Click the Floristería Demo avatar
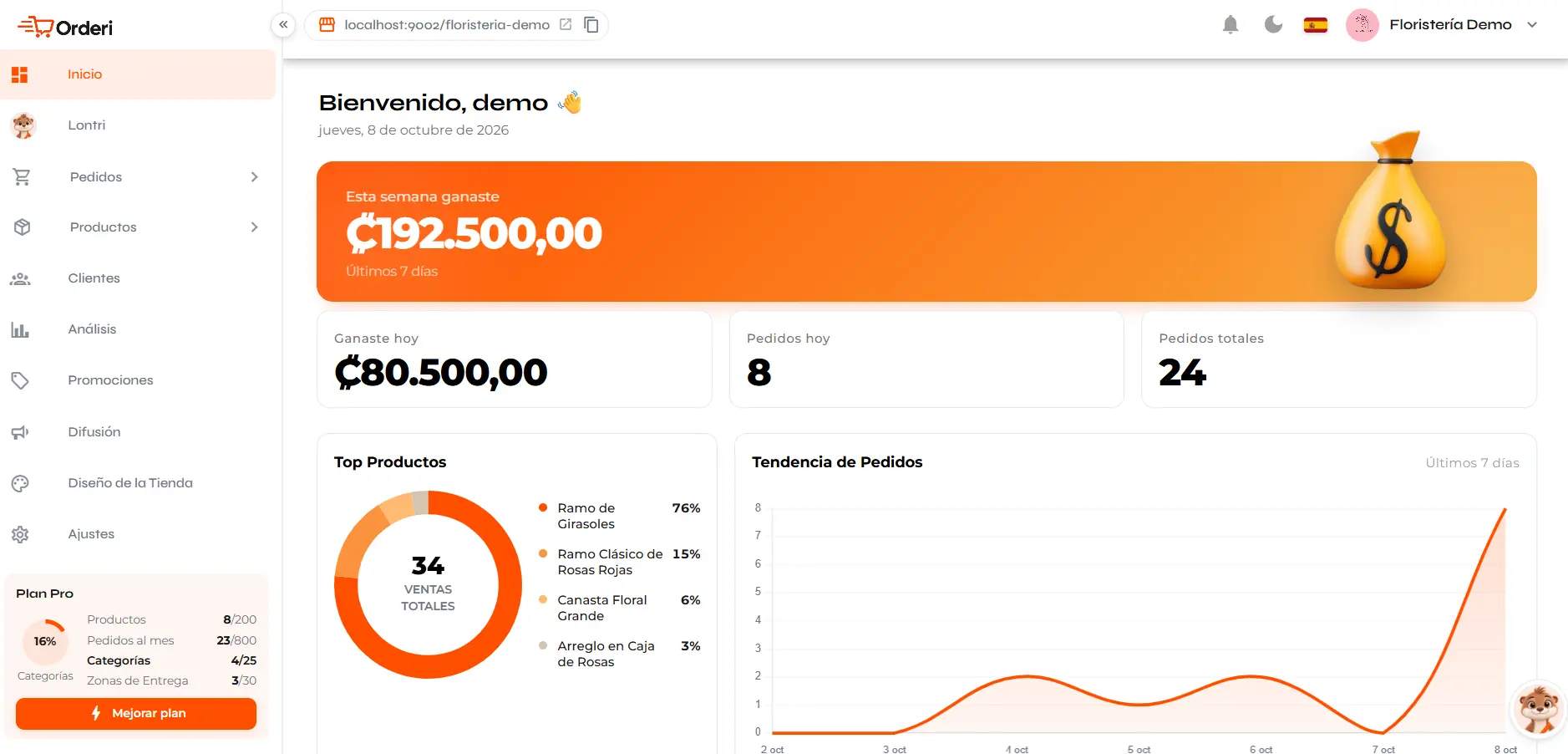This screenshot has height=754, width=1568. (x=1362, y=25)
